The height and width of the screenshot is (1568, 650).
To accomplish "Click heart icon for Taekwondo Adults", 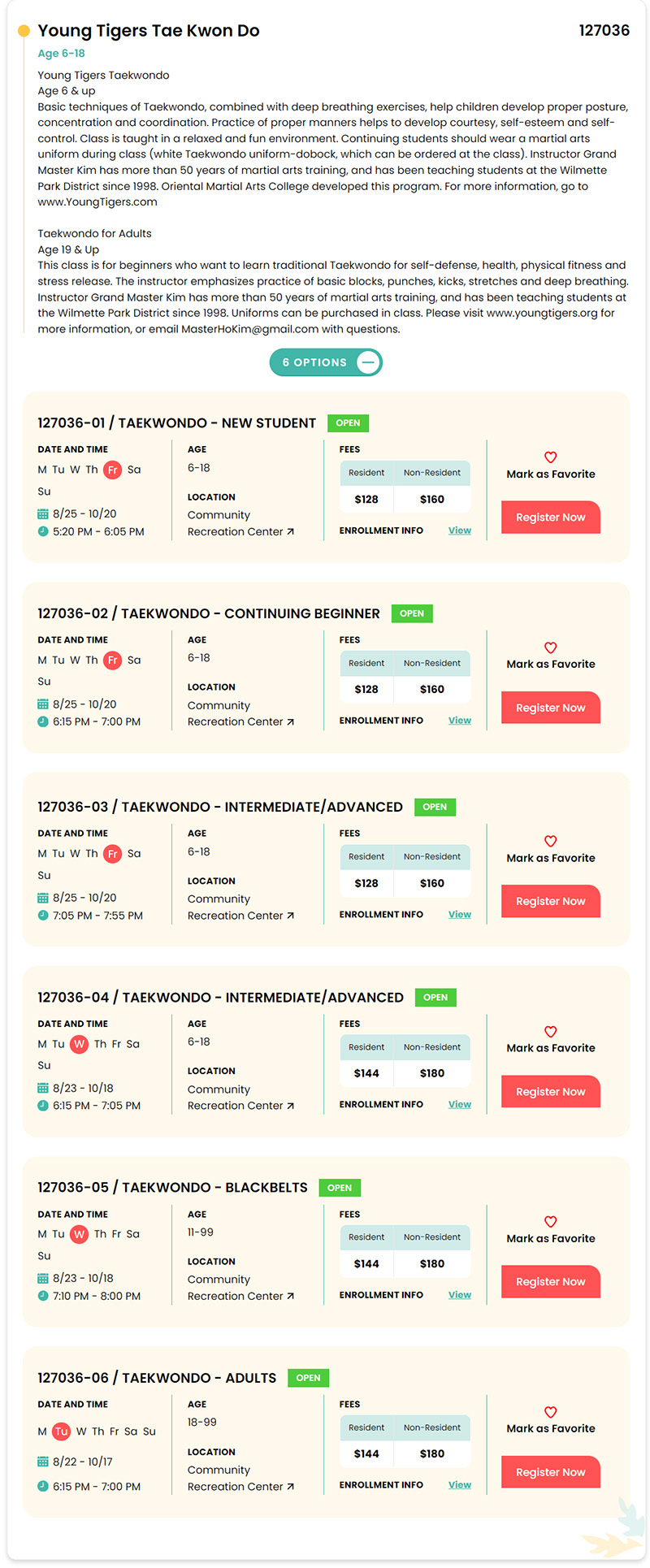I will point(550,1412).
